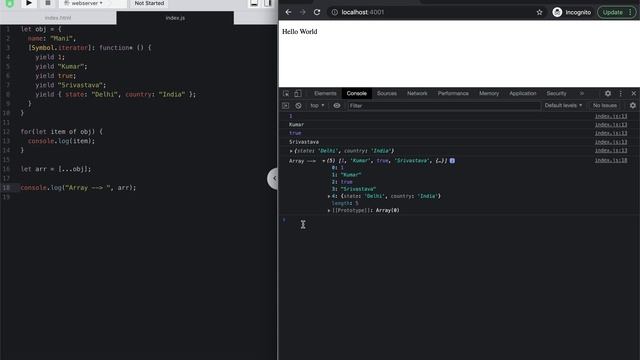640x360 pixels.
Task: Open console settings gear
Action: pos(633,106)
